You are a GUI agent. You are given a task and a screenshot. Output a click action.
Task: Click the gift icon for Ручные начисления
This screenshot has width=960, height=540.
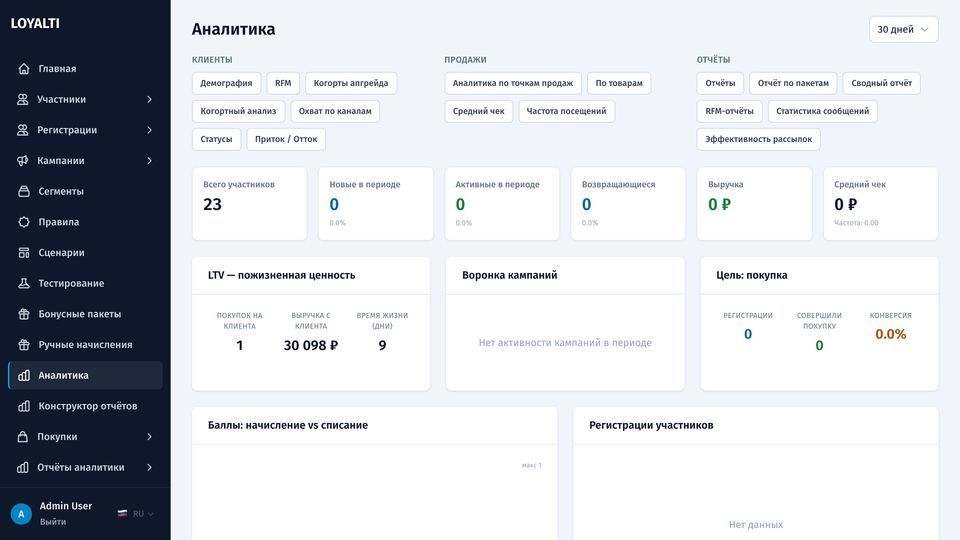(x=23, y=344)
